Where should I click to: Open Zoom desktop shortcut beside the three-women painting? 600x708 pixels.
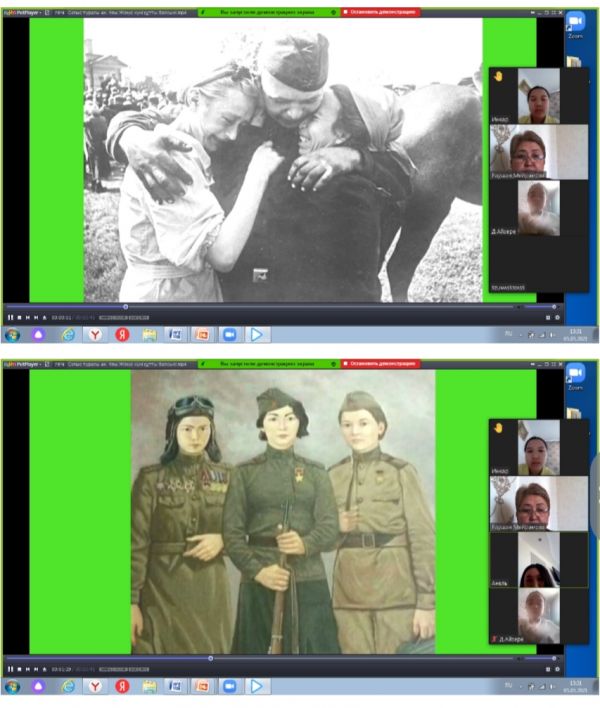click(575, 379)
